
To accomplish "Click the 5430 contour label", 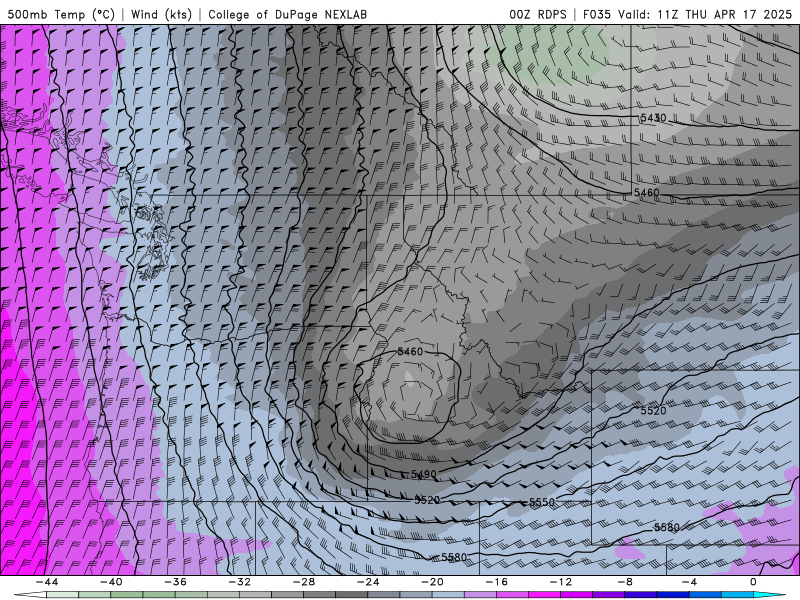I will point(653,118).
